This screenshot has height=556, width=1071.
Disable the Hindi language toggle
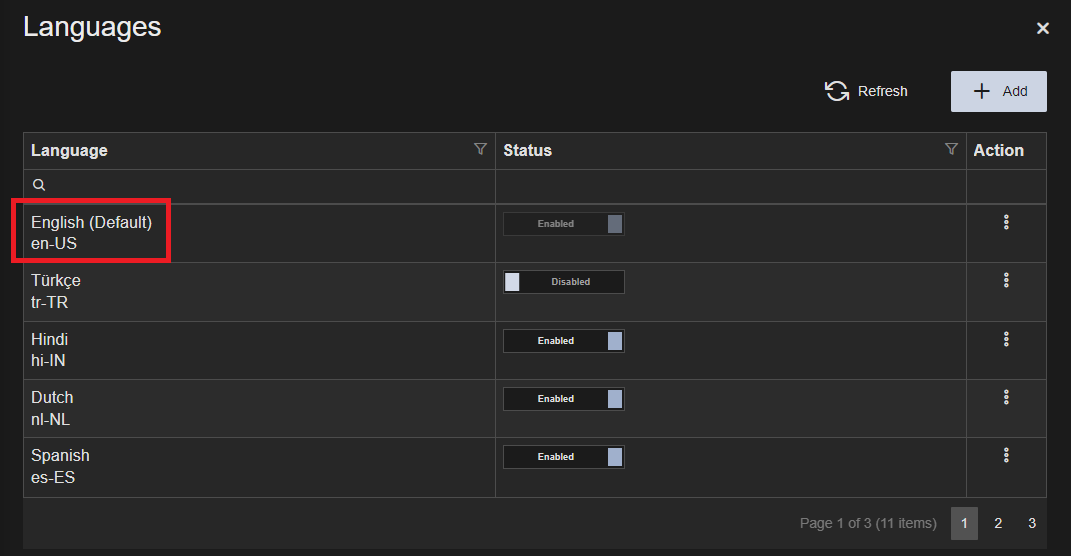pos(563,341)
